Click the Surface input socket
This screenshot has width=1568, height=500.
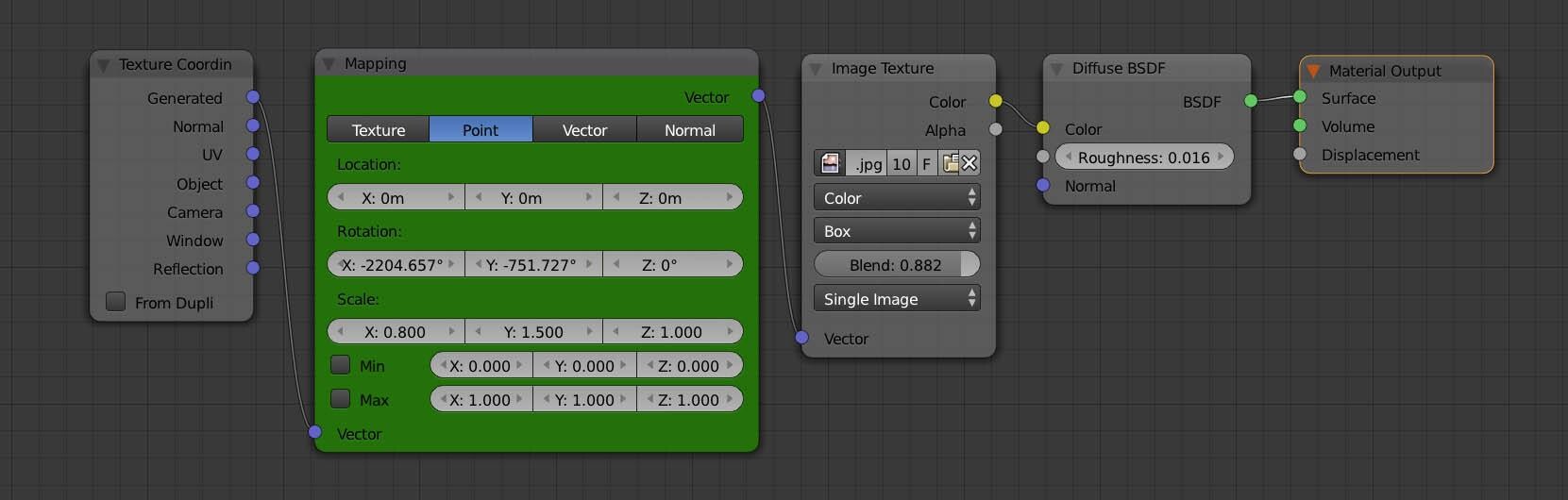(x=1300, y=97)
